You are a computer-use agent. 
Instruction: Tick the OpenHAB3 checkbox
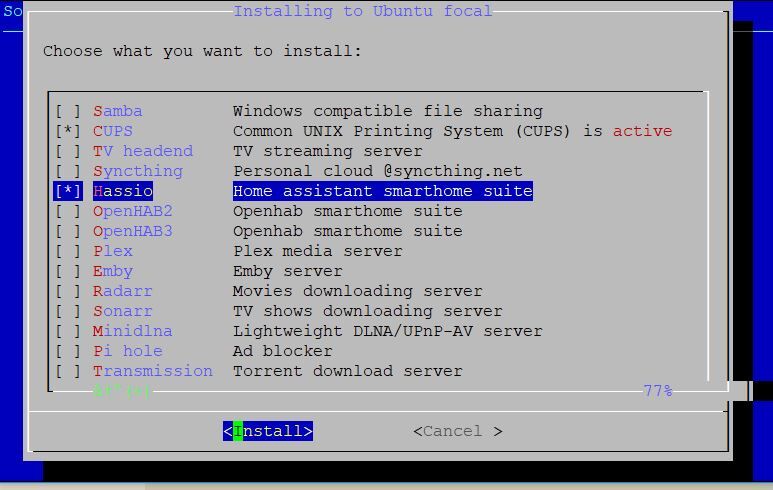click(x=68, y=231)
